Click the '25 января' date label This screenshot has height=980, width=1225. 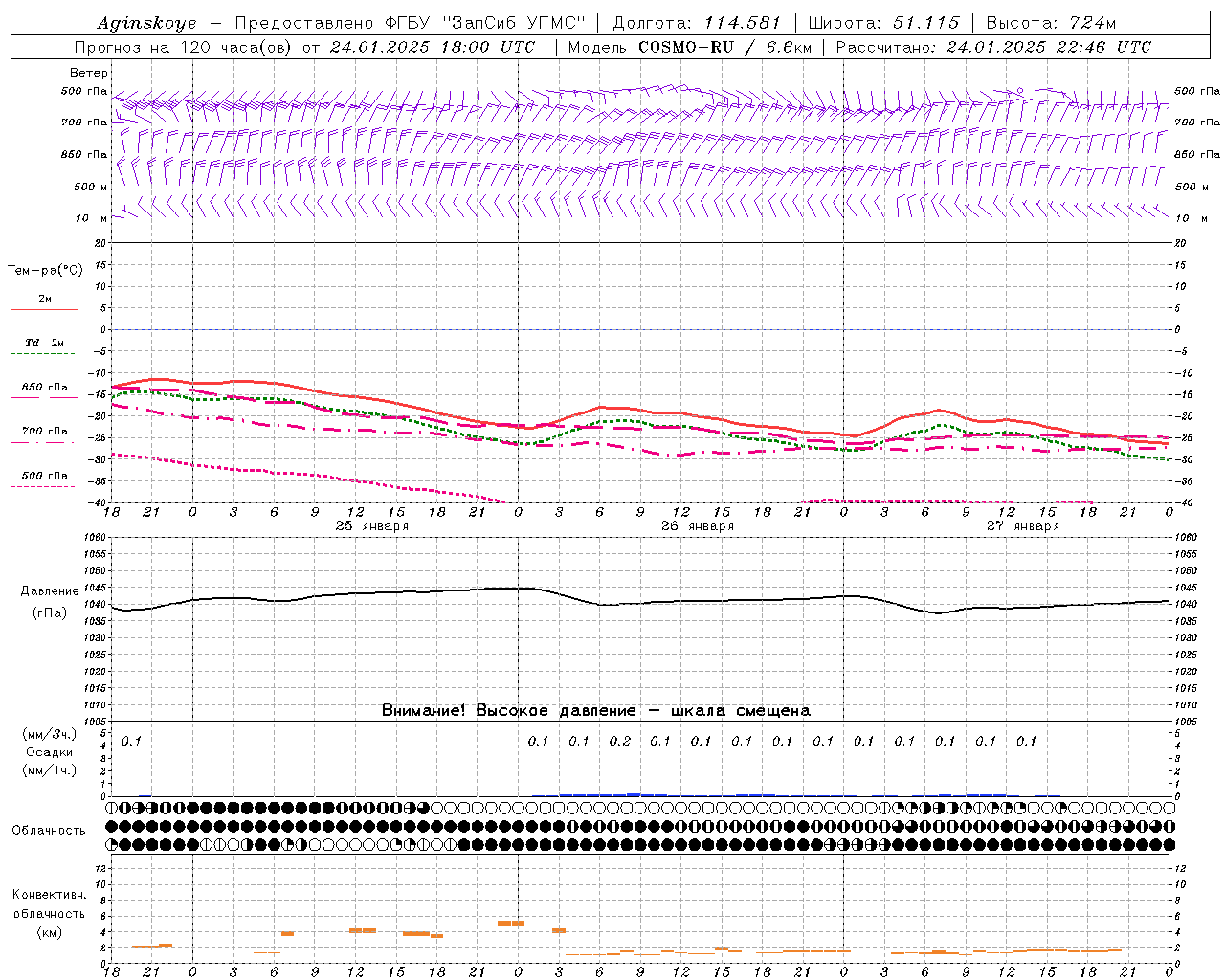pos(371,526)
